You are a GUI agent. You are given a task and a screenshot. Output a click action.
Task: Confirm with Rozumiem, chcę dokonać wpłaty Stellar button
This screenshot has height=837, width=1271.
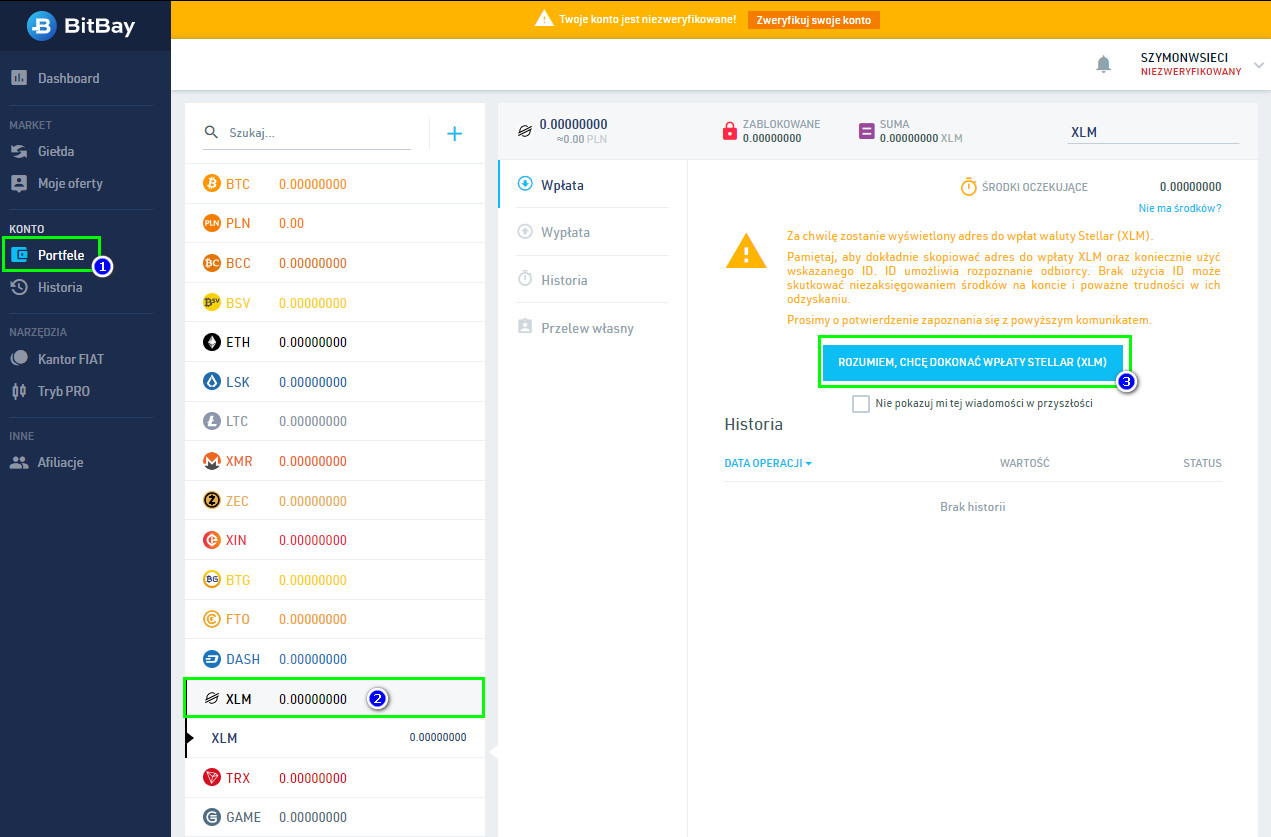(x=972, y=362)
